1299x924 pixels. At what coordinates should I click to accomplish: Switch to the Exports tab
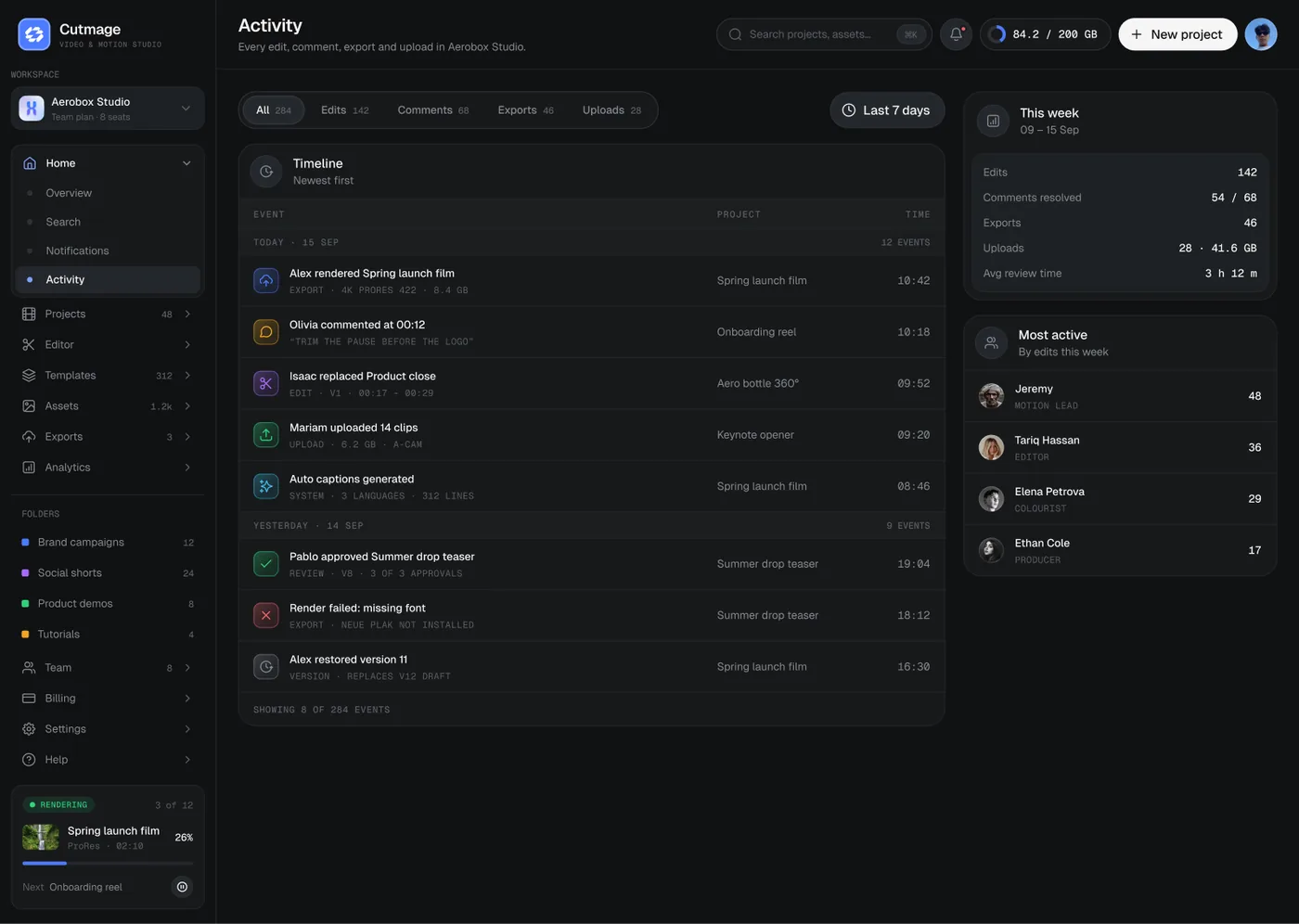pos(525,110)
